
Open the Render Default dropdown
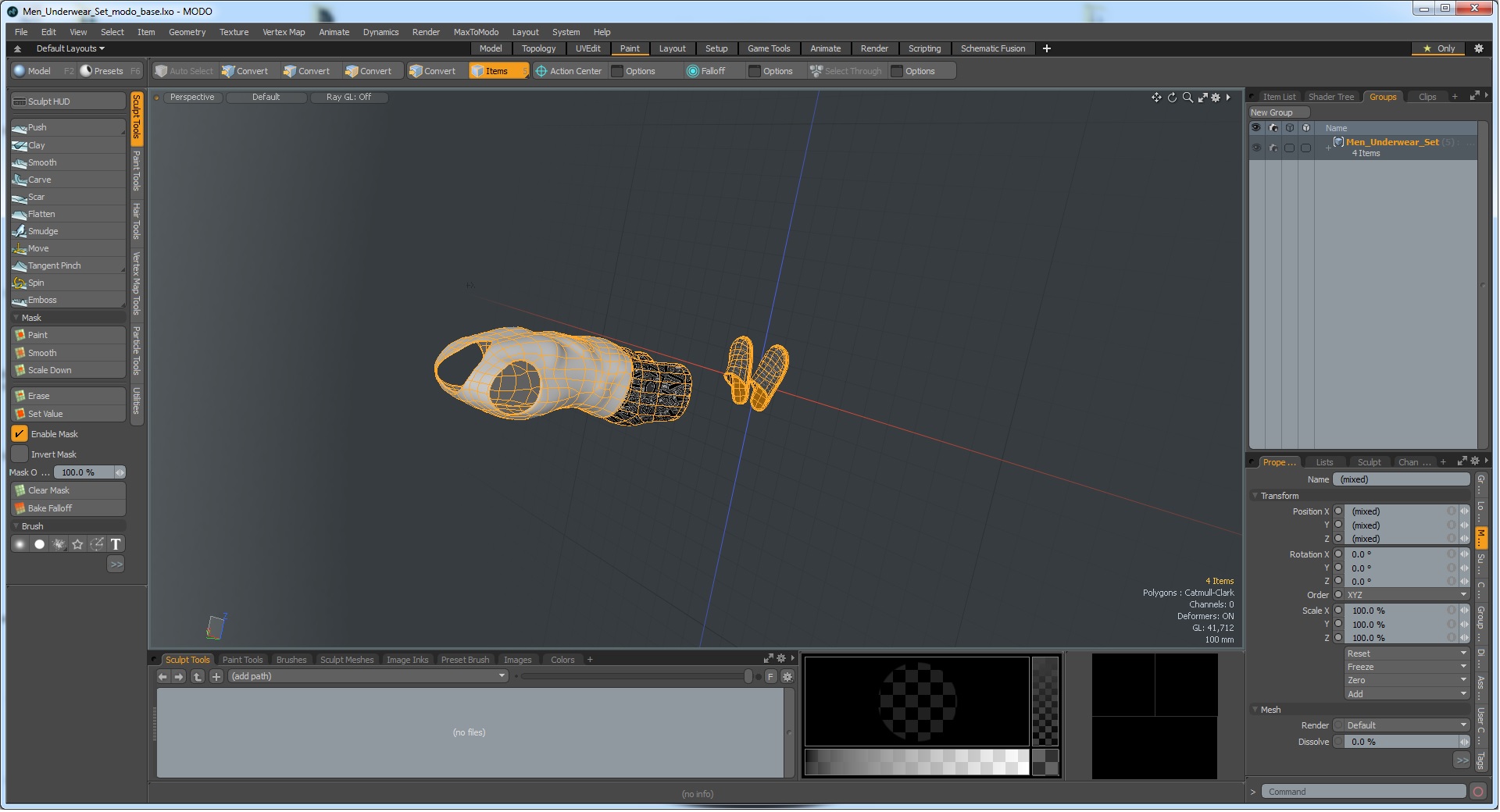(1407, 725)
